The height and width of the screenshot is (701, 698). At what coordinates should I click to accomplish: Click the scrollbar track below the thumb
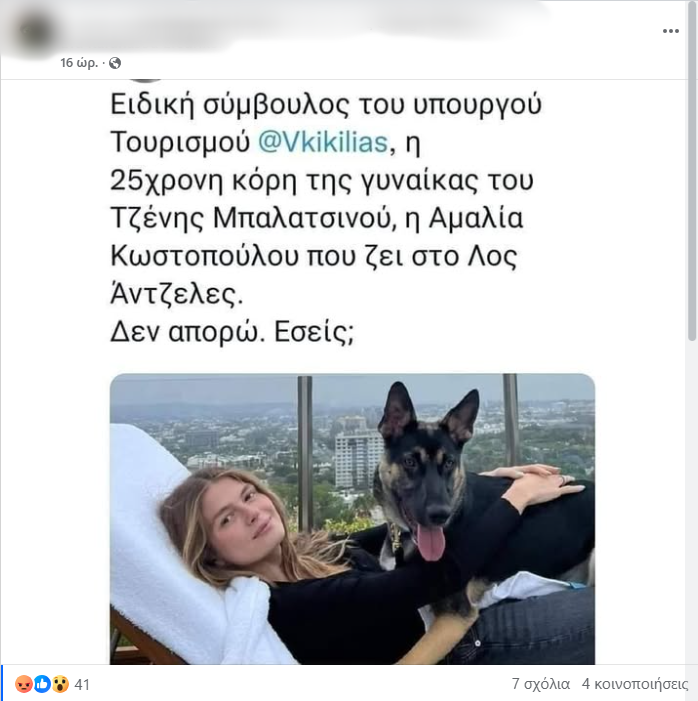tap(692, 501)
